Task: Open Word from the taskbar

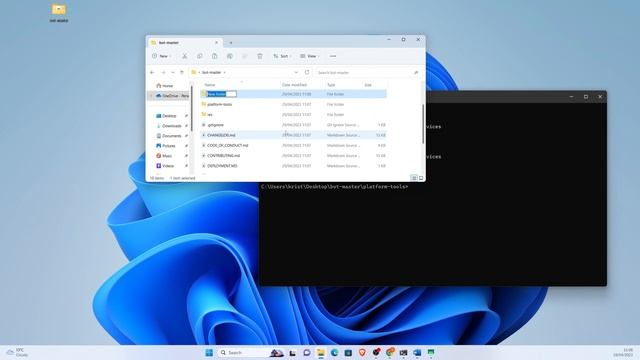Action: (x=417, y=353)
